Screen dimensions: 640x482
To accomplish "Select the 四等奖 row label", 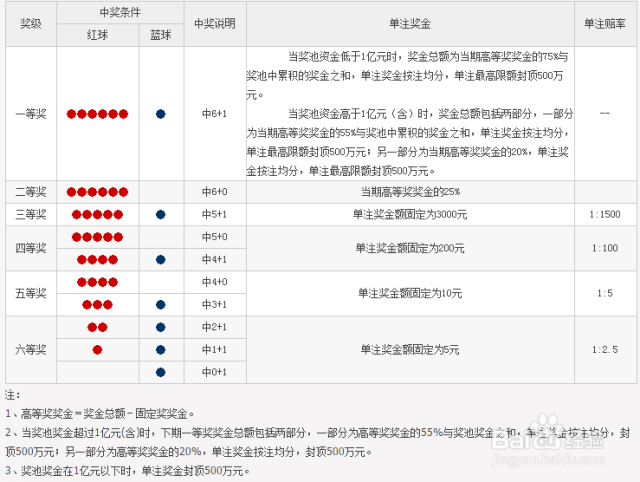I will pyautogui.click(x=31, y=248).
